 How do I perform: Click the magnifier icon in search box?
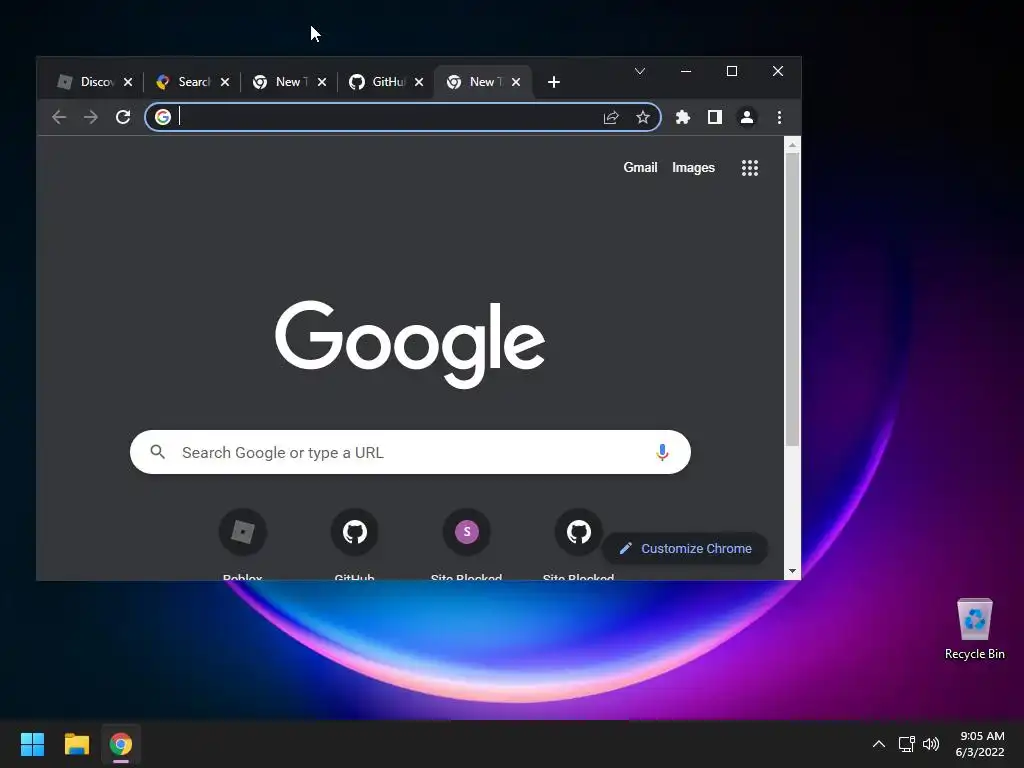pyautogui.click(x=157, y=452)
